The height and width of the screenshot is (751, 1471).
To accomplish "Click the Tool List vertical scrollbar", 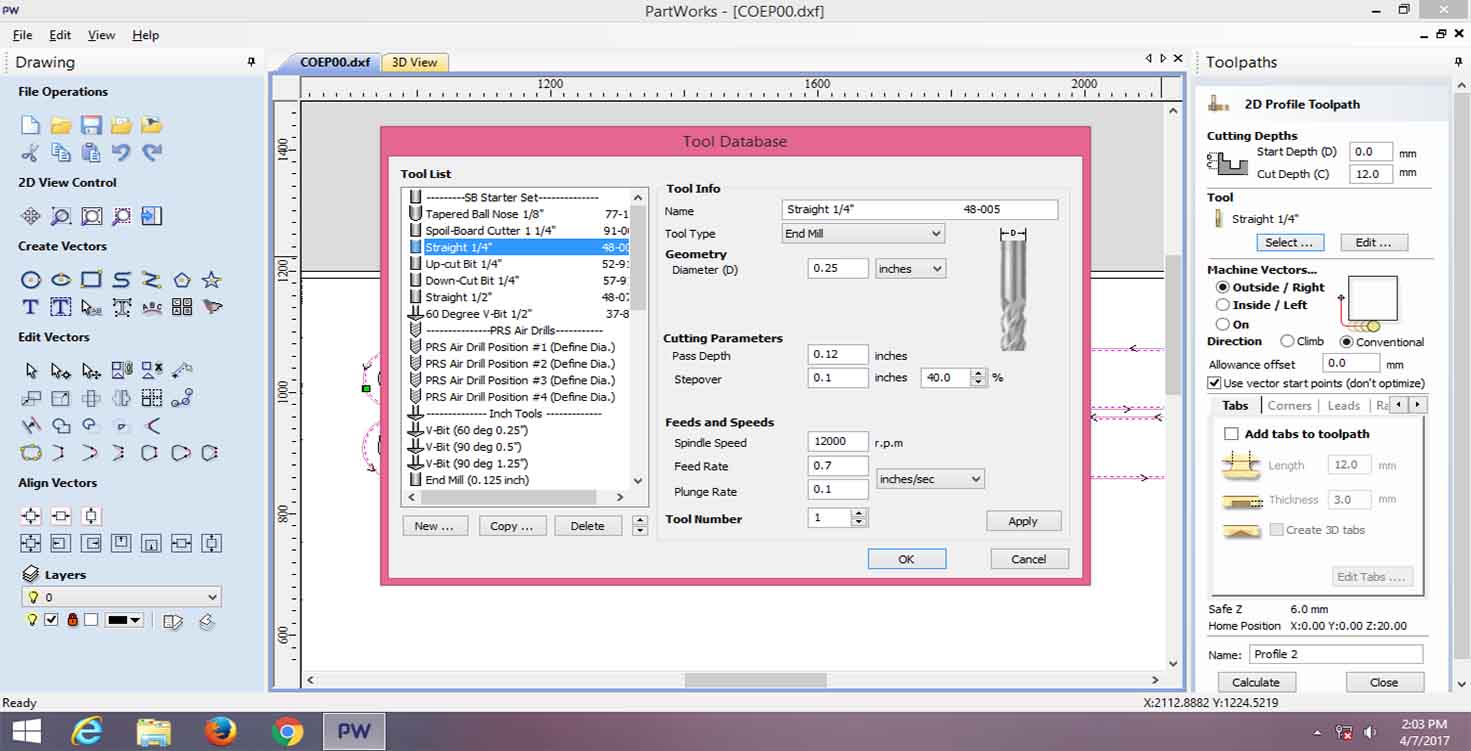I will coord(639,338).
